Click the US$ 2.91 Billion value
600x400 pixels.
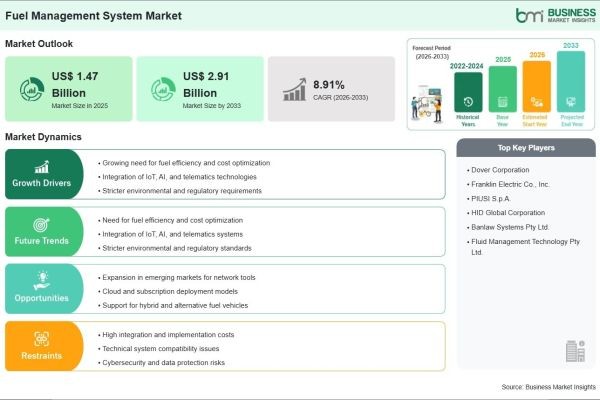(x=206, y=84)
